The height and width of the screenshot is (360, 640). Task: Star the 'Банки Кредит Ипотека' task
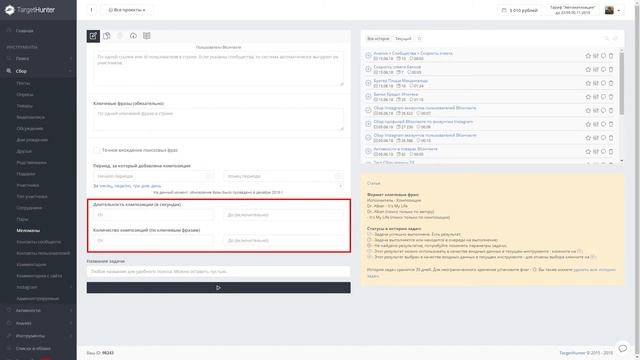click(x=588, y=97)
